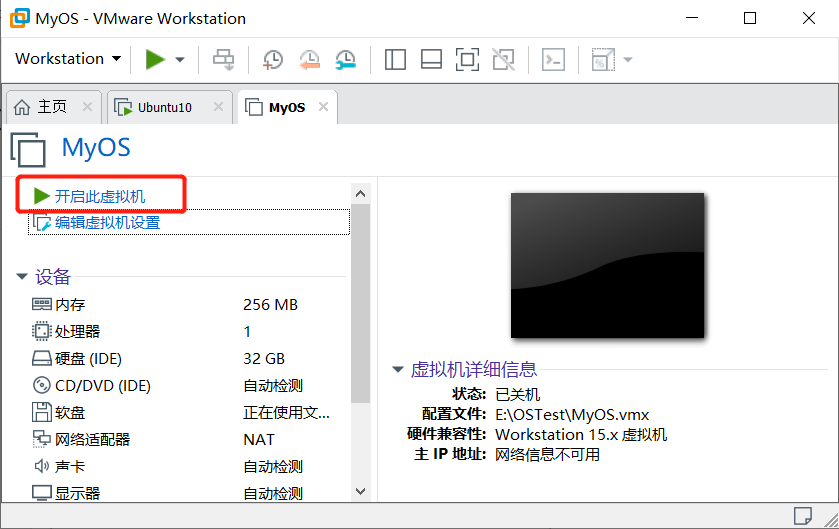This screenshot has width=839, height=529.
Task: Close the Ubuntu10 tab
Action: tap(218, 106)
